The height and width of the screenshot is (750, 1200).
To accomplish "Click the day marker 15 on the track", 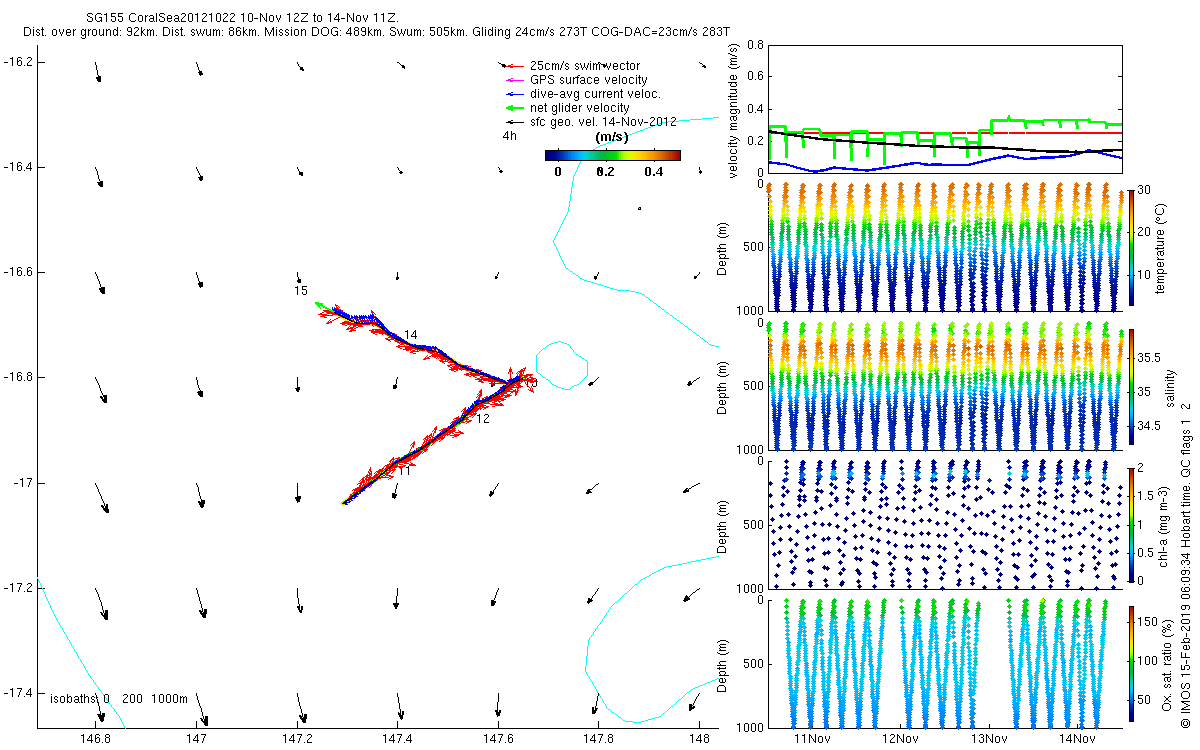I will tap(301, 291).
